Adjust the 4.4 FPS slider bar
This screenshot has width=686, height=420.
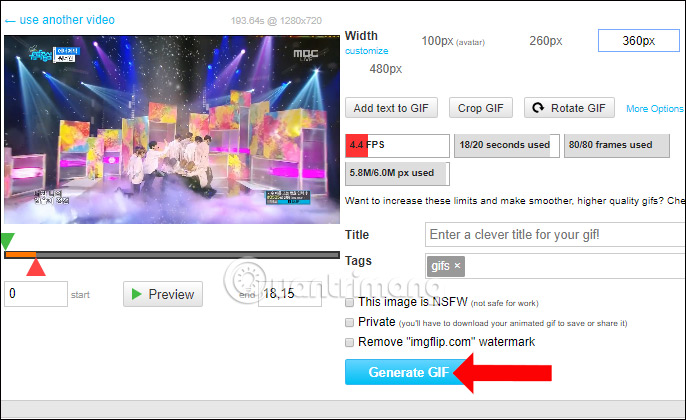point(397,145)
